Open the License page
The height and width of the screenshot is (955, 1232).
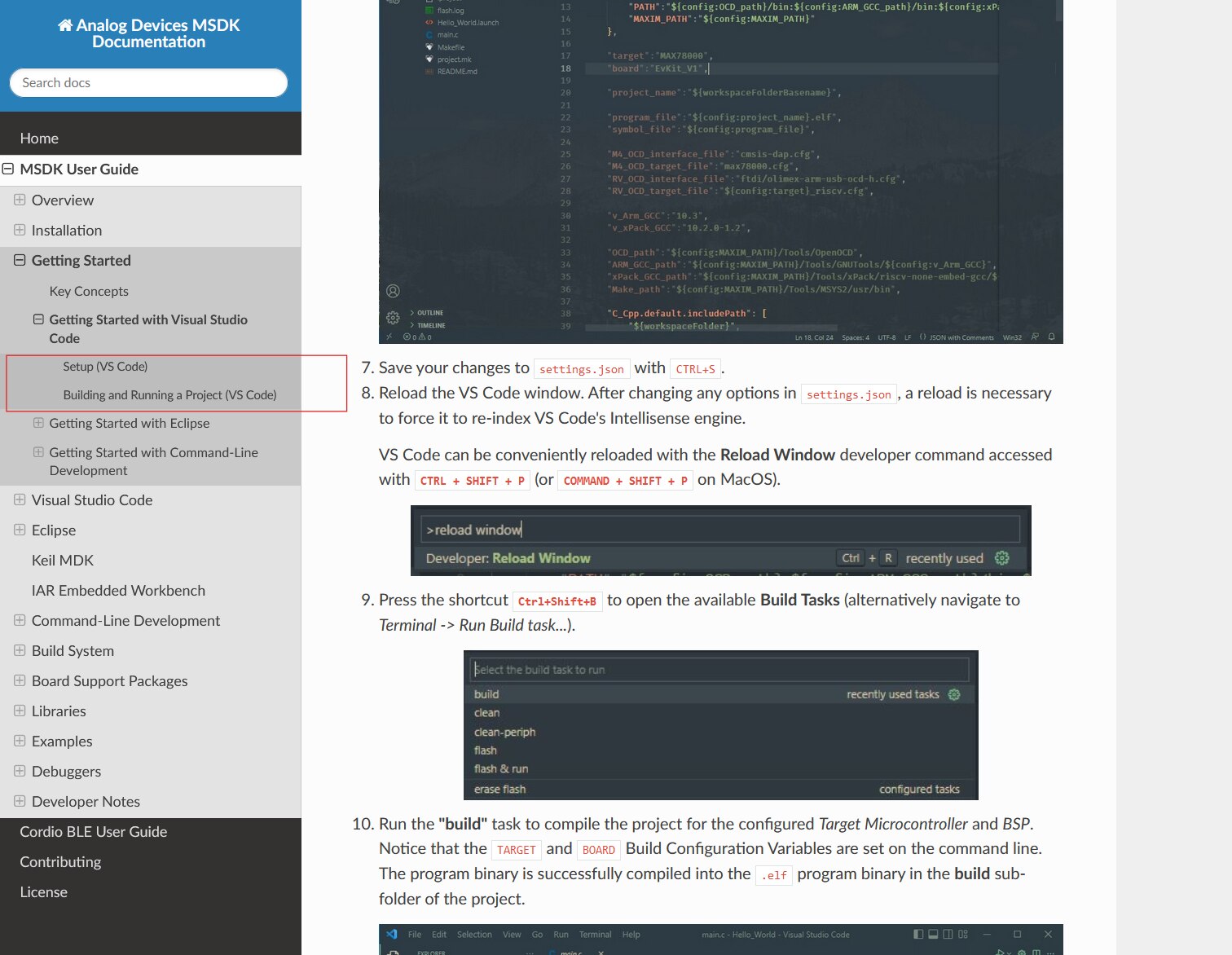coord(44,892)
